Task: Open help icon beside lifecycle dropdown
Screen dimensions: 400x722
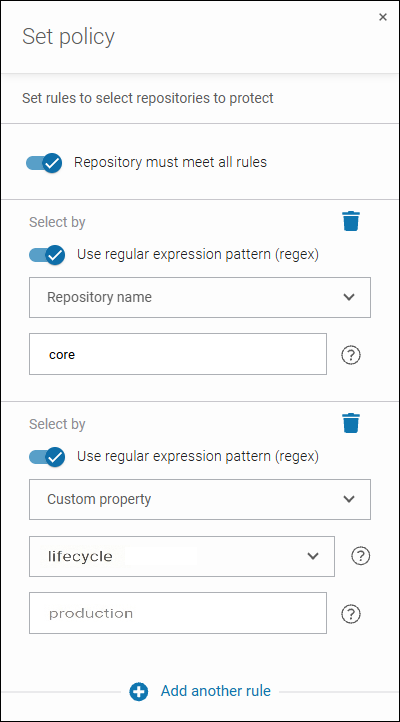Action: coord(361,556)
